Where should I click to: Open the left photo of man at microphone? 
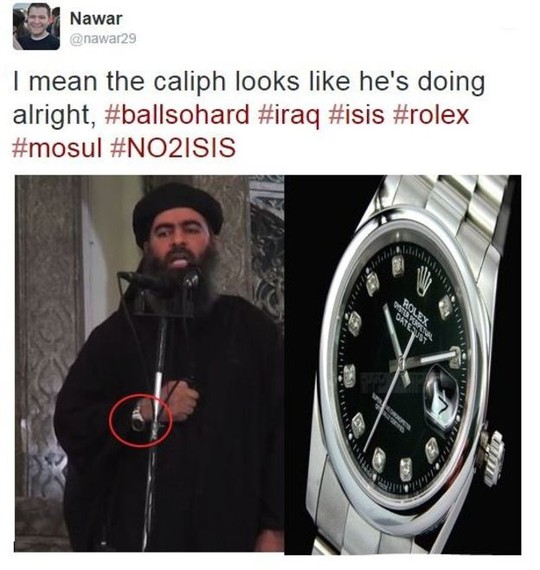149,363
